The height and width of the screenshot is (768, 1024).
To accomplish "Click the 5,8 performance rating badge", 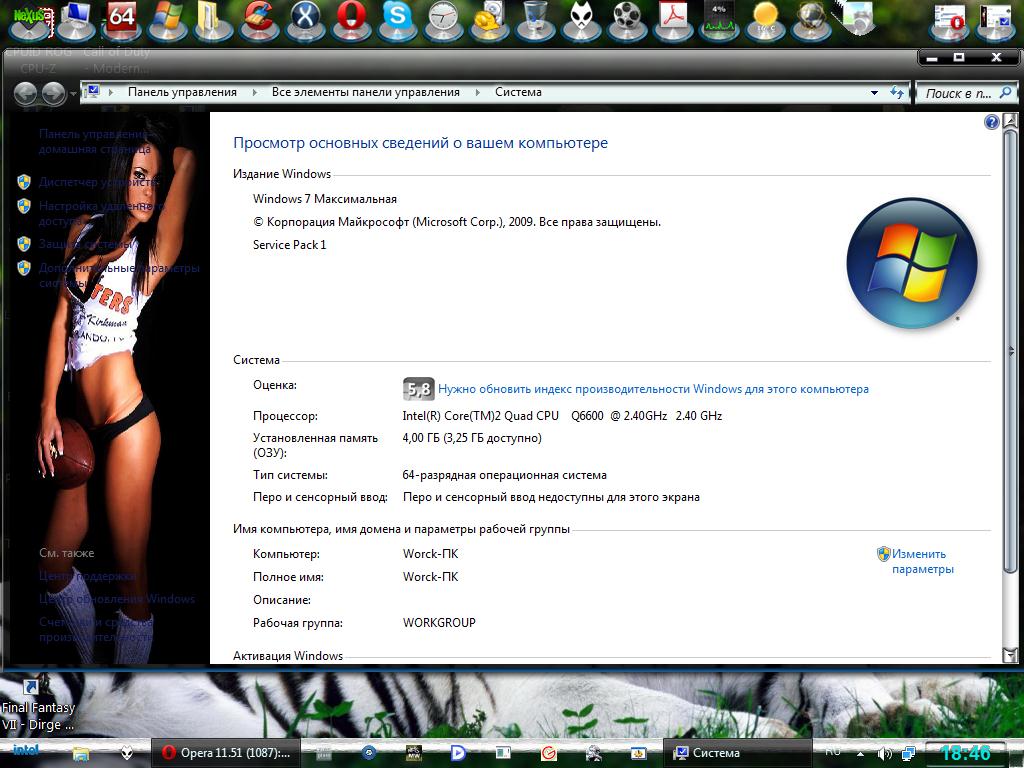I will 419,389.
